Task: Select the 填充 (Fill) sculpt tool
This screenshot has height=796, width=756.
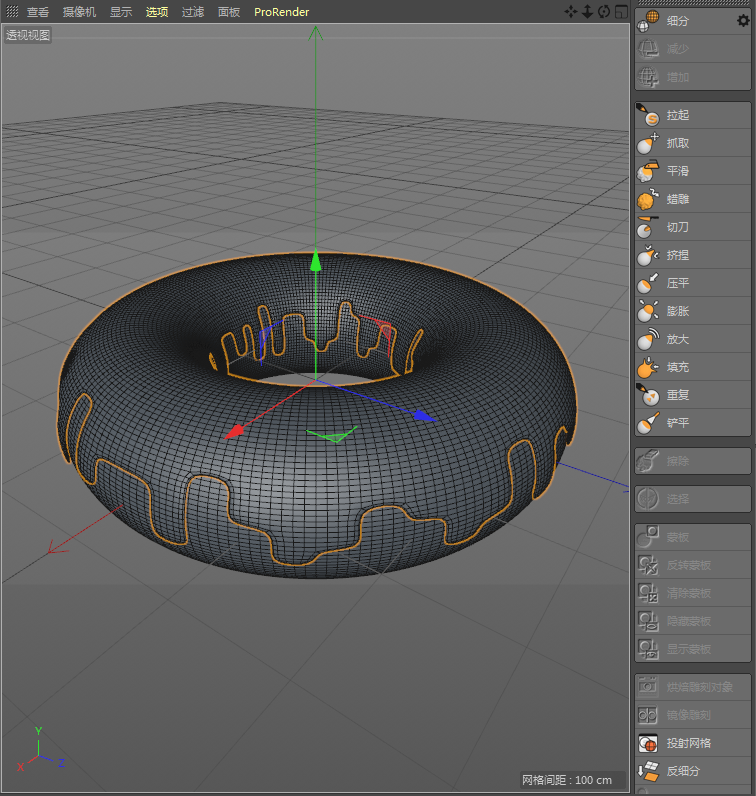Action: pos(678,367)
